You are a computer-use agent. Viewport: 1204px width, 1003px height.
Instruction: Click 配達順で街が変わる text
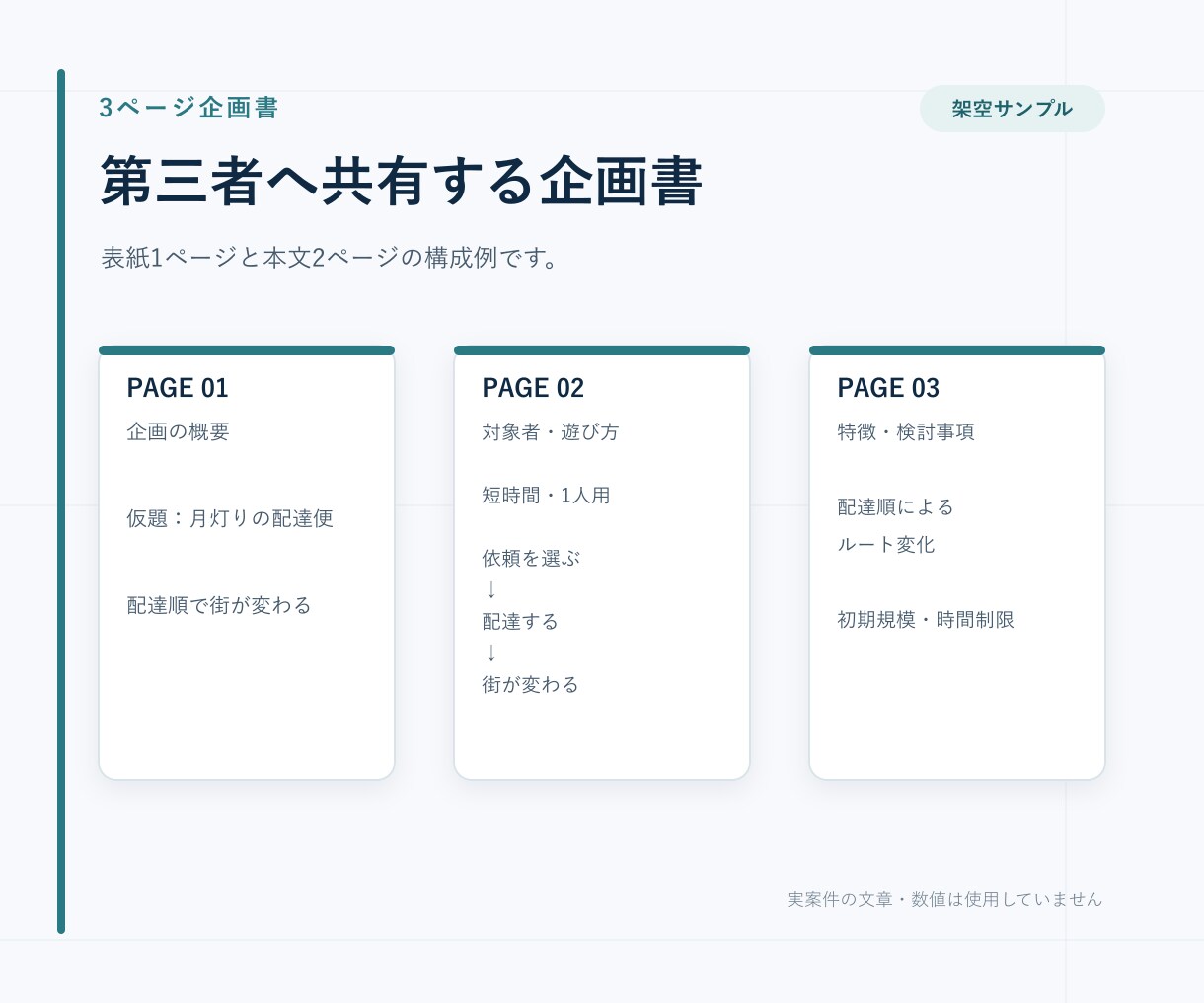click(219, 606)
